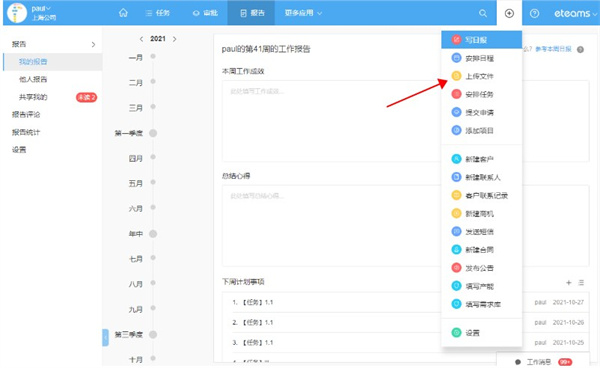Collapse the sidebar with blue handle
The width and height of the screenshot is (600, 368).
105,337
